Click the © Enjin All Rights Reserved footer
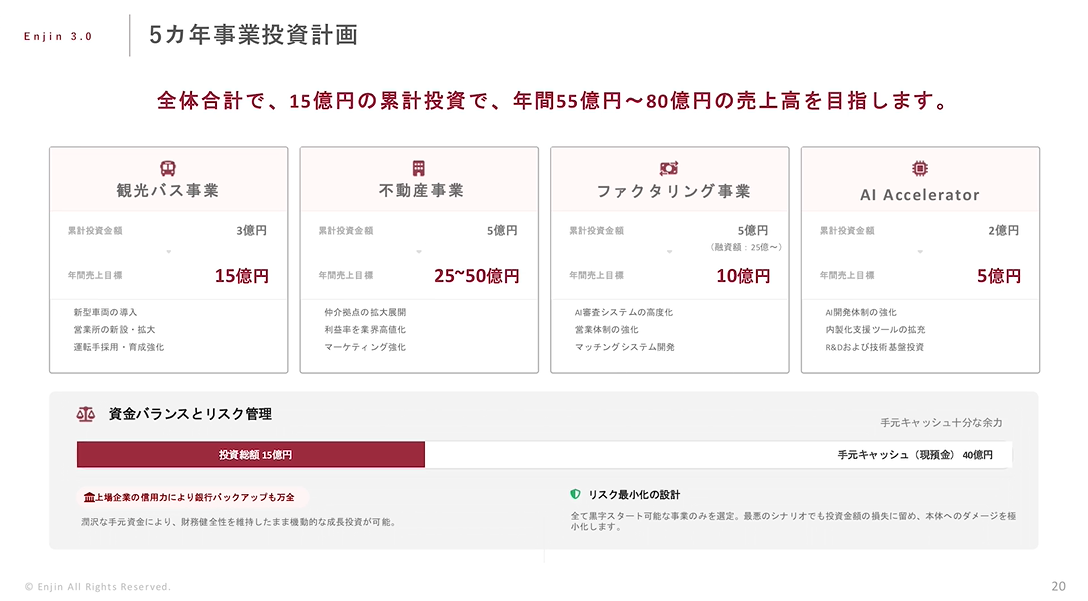Viewport: 1088px width, 601px height. pos(98,586)
